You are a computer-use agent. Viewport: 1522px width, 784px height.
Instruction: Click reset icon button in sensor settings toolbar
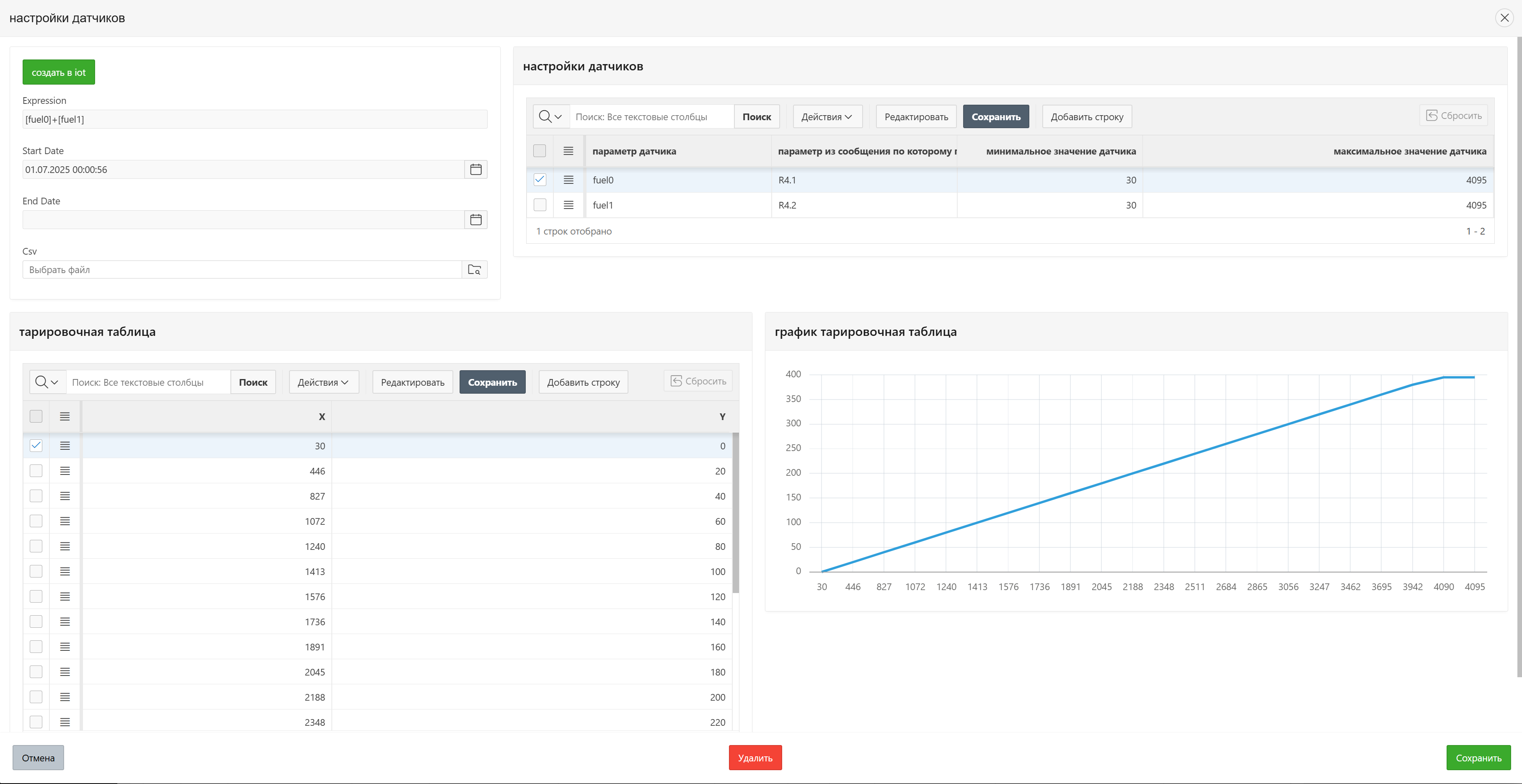pos(1453,116)
